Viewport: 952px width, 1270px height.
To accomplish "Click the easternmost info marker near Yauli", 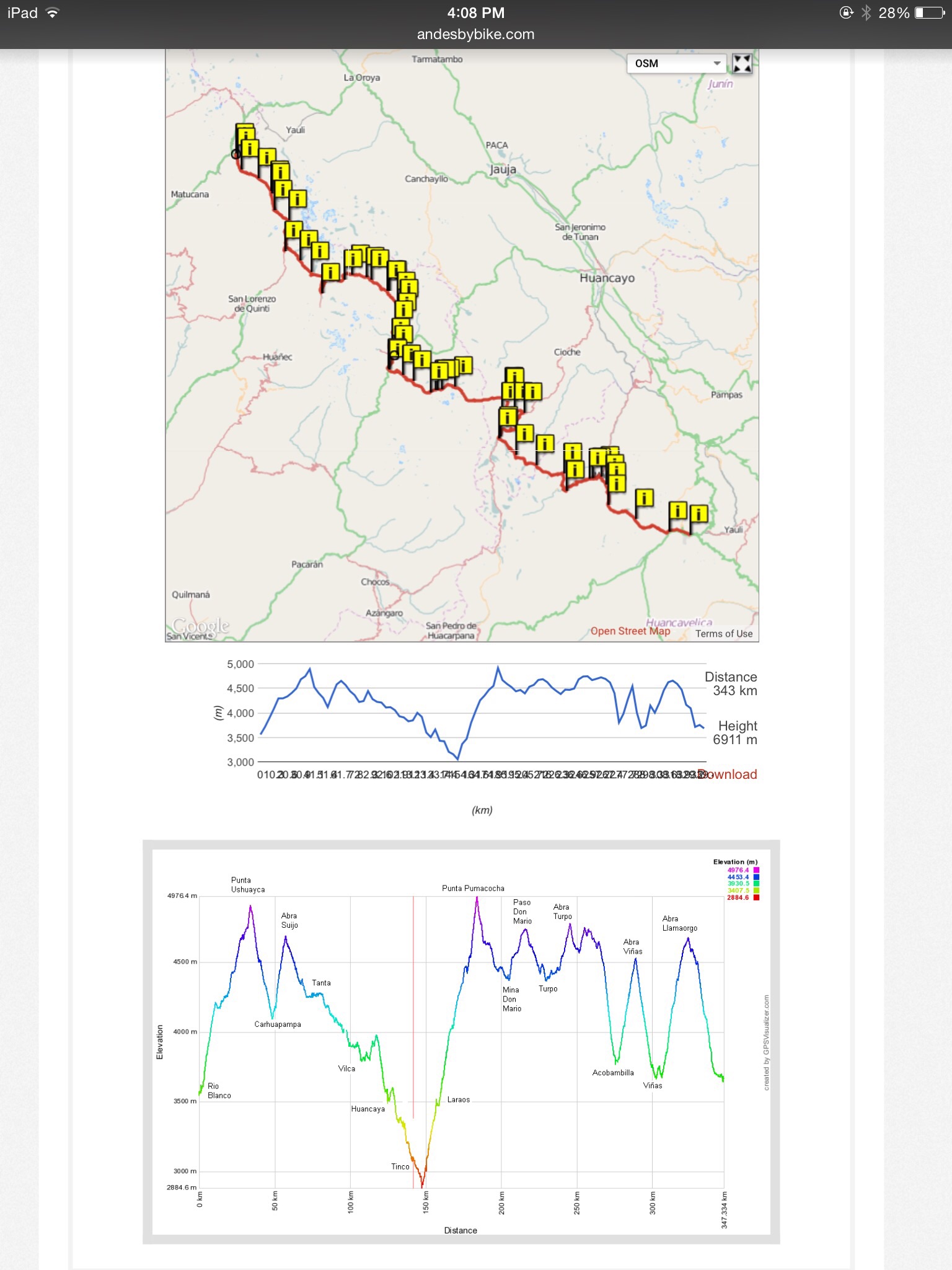I will pos(699,514).
